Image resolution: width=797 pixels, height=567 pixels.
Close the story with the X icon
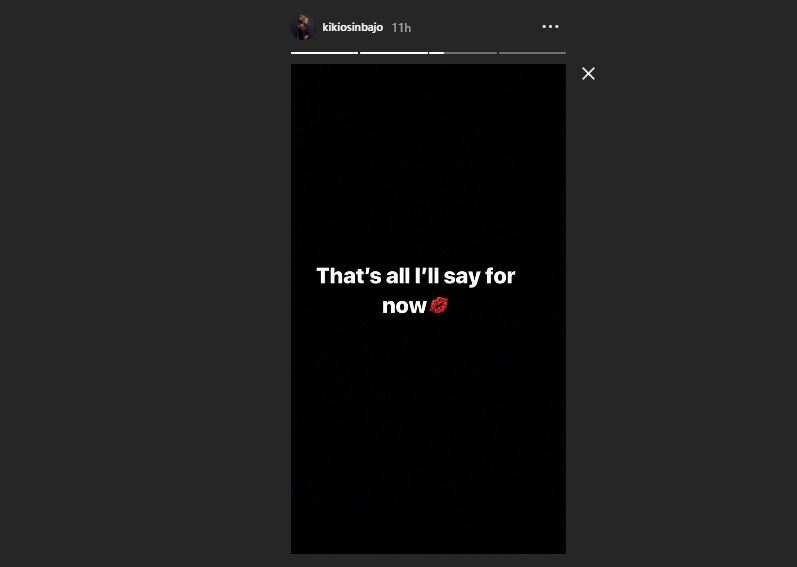588,74
